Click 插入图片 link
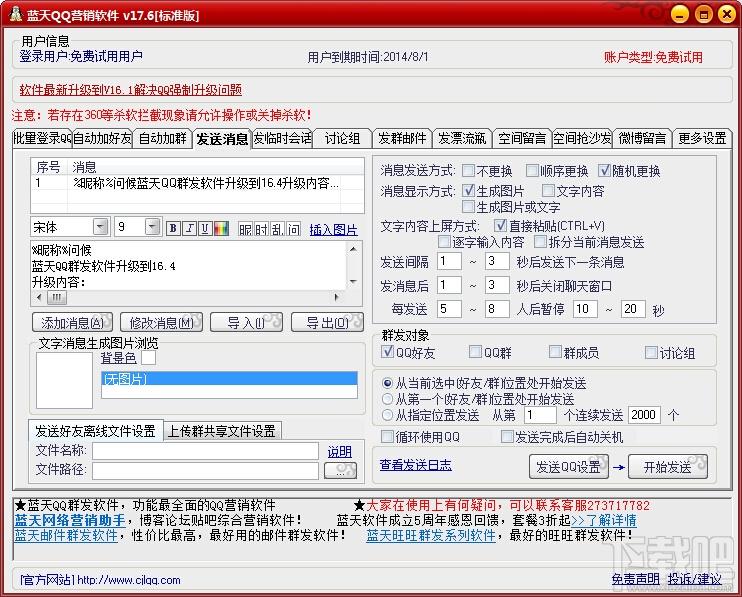This screenshot has height=597, width=742. pos(334,230)
